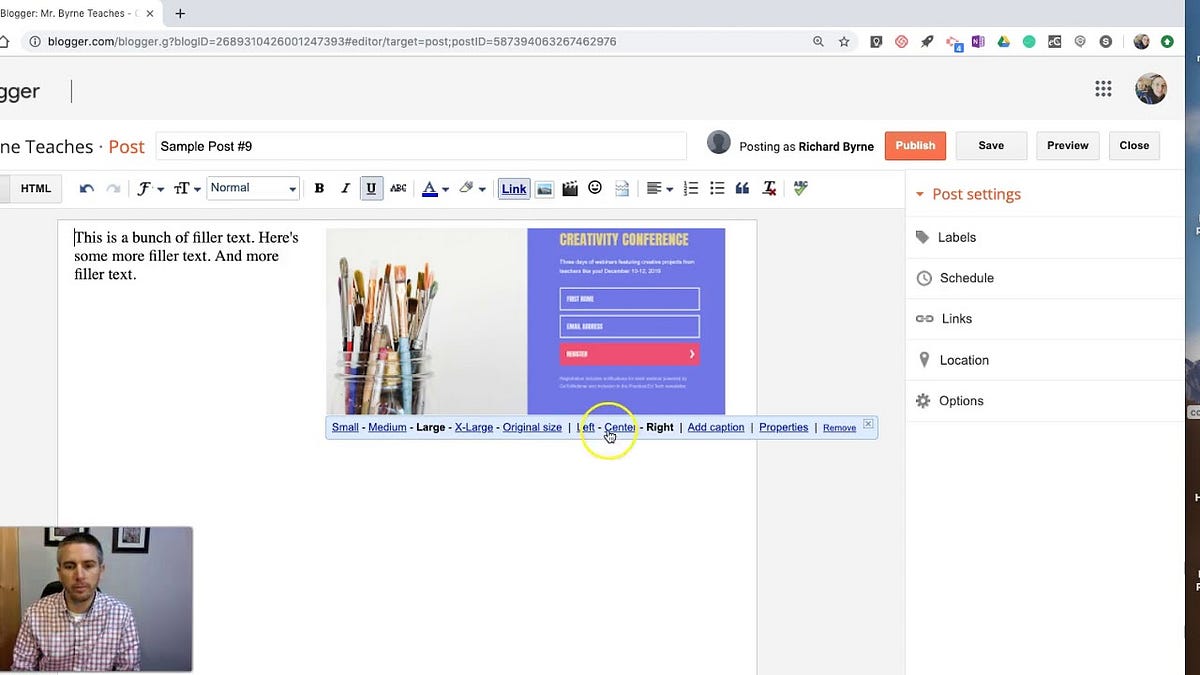Insert an image into the post

pyautogui.click(x=544, y=188)
